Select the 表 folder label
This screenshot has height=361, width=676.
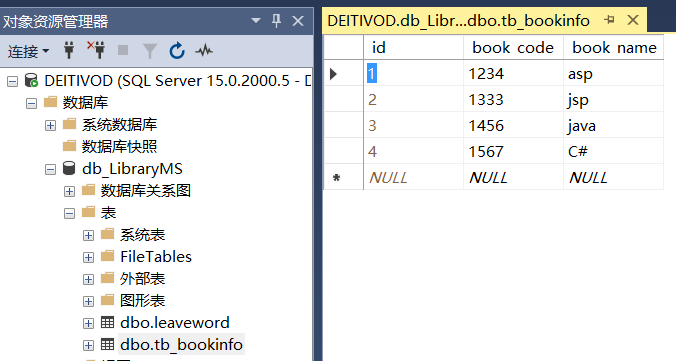(108, 213)
